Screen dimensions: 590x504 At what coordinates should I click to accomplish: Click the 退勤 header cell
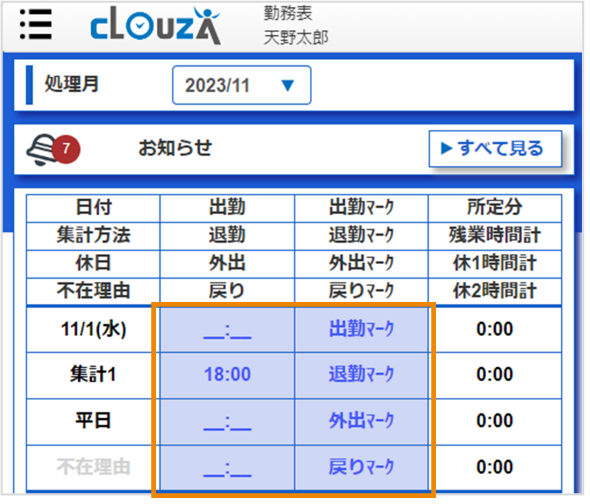[x=227, y=236]
